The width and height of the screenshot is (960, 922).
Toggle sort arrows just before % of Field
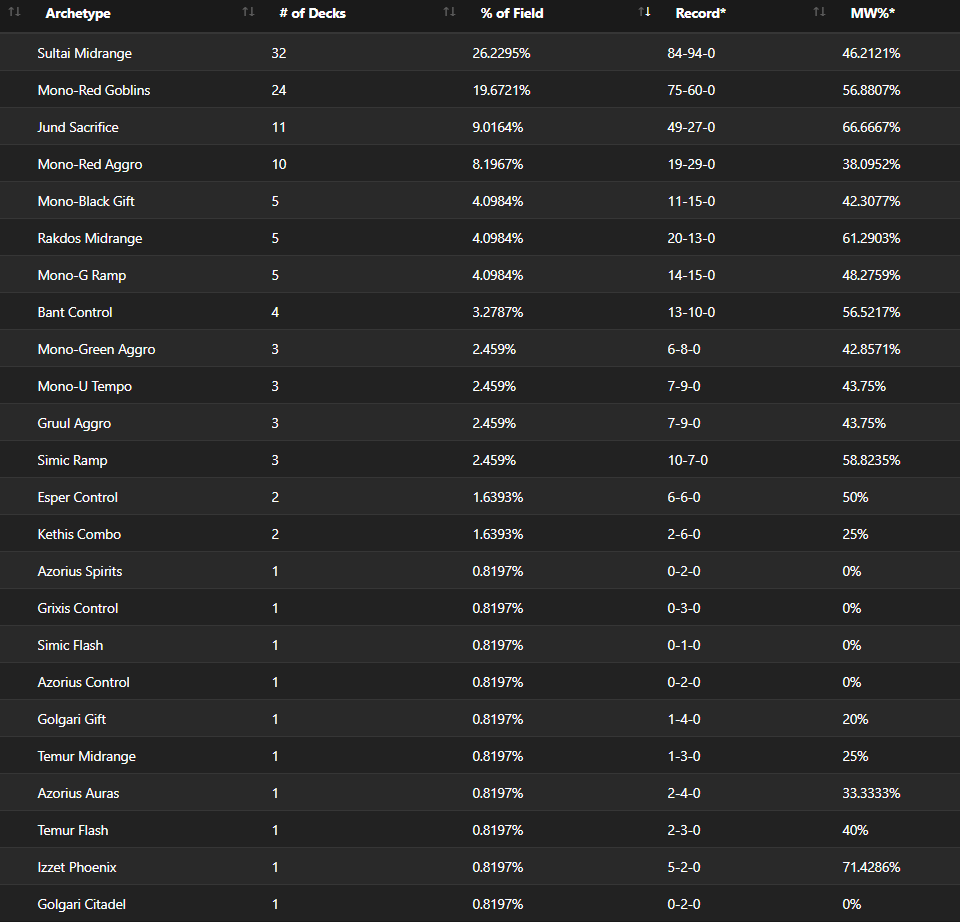point(449,12)
